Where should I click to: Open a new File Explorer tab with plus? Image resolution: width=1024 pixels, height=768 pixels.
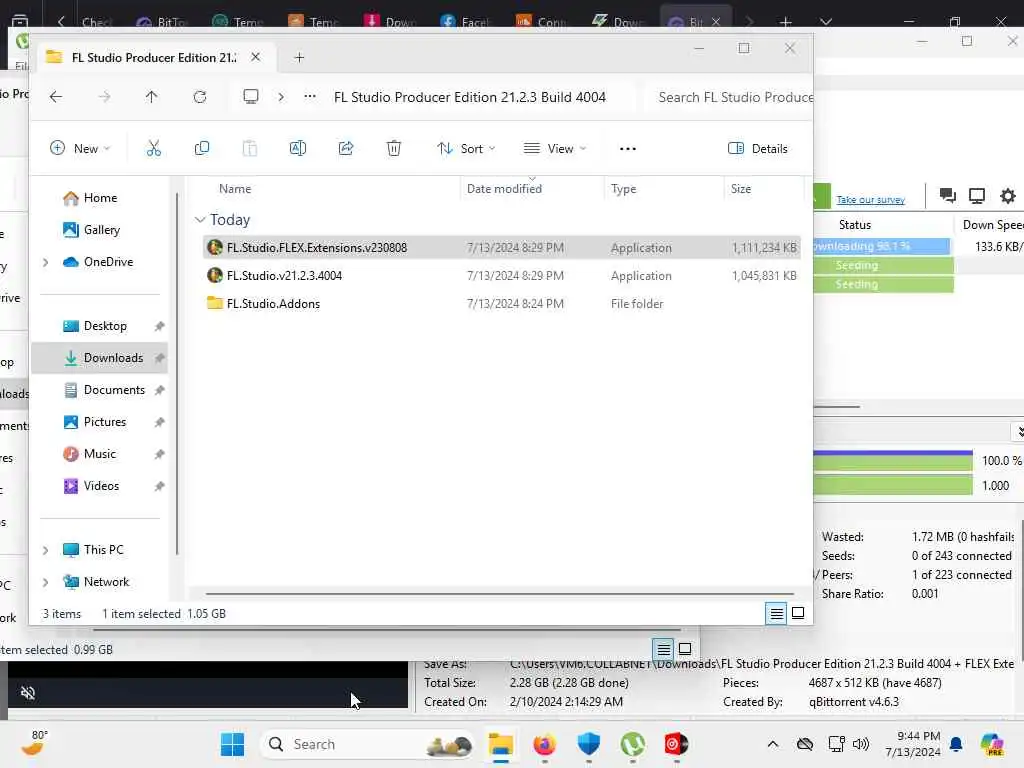(299, 57)
